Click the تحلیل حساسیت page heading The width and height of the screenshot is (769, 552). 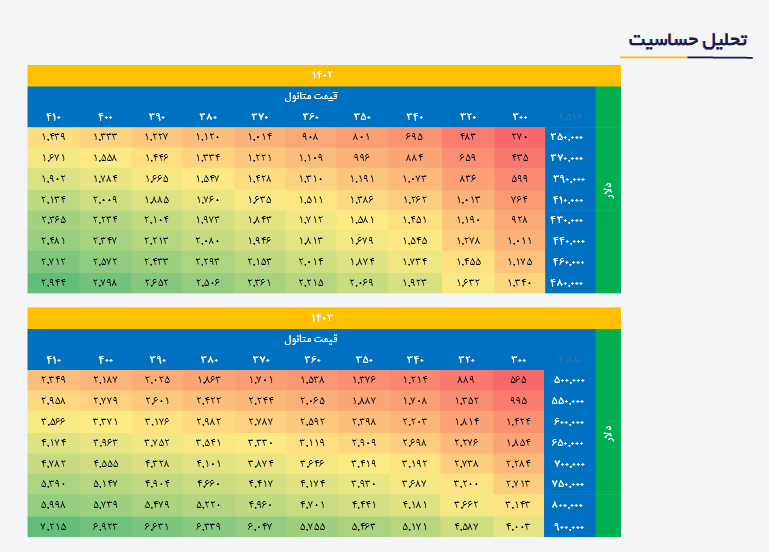[x=686, y=40]
